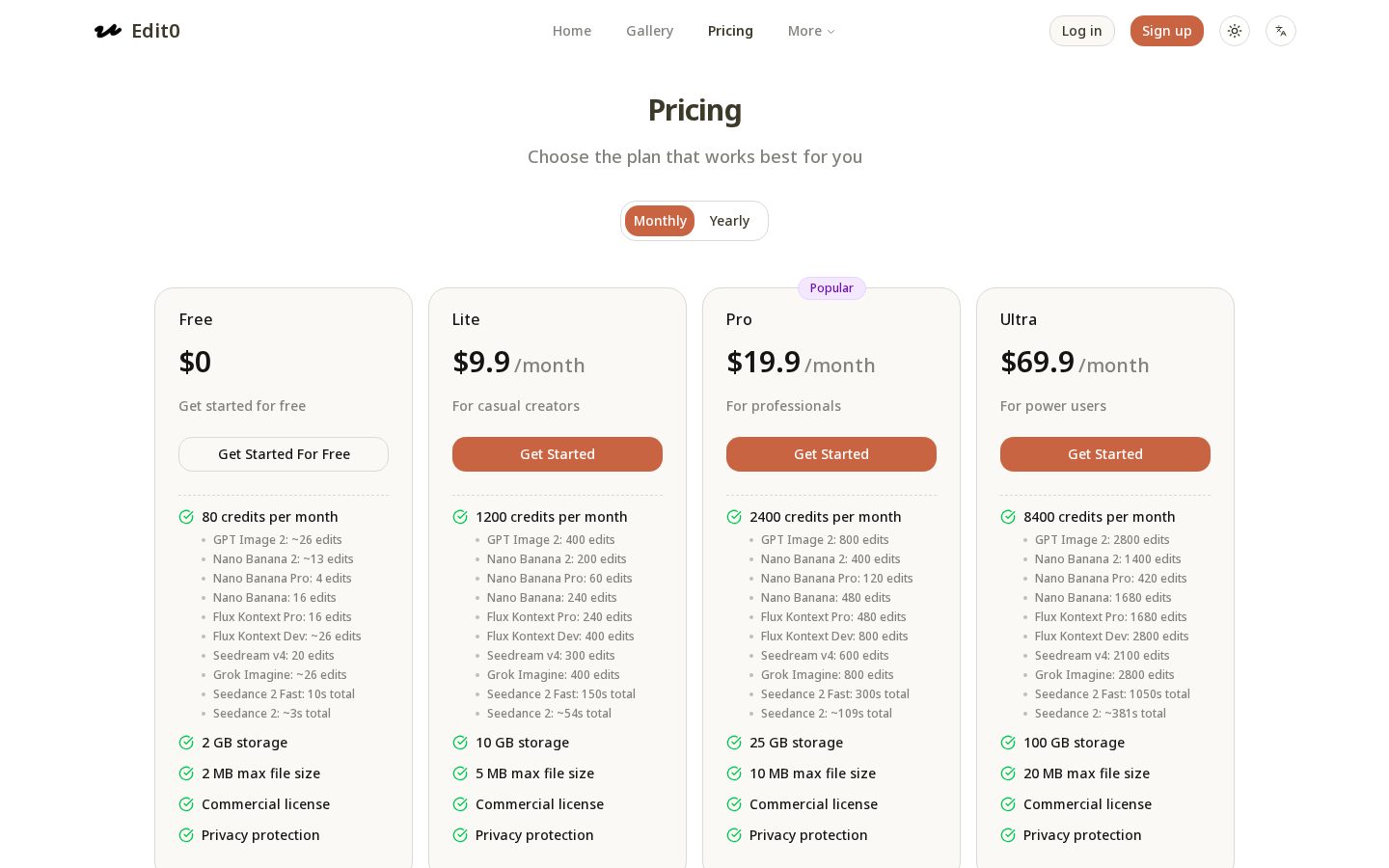Click the check icon beside 2 GB storage

point(186,743)
